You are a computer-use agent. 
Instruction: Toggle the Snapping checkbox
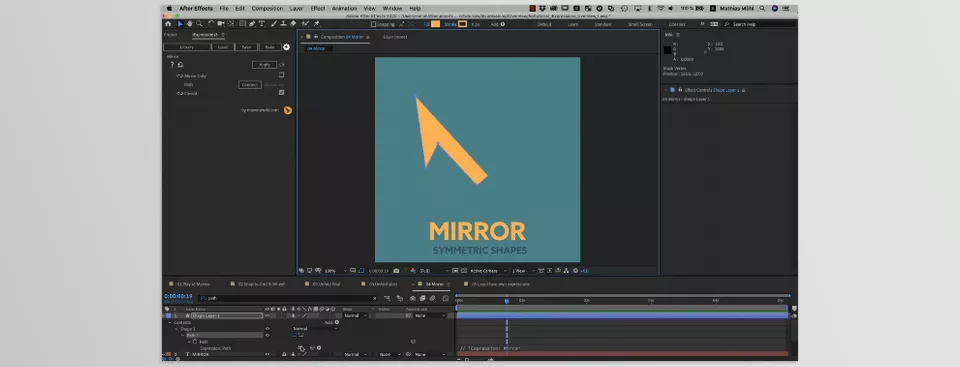click(x=373, y=24)
